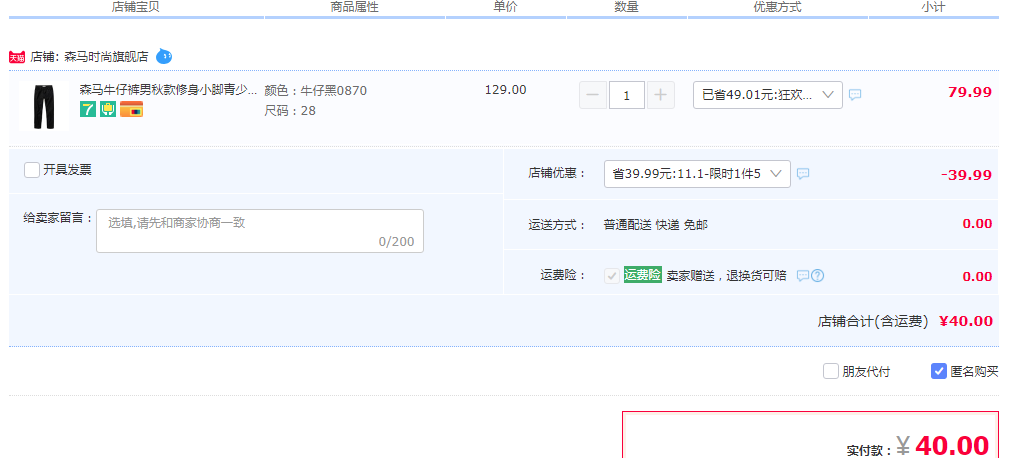Image resolution: width=1020 pixels, height=458 pixels.
Task: Click the quantity input showing 1
Action: point(627,95)
